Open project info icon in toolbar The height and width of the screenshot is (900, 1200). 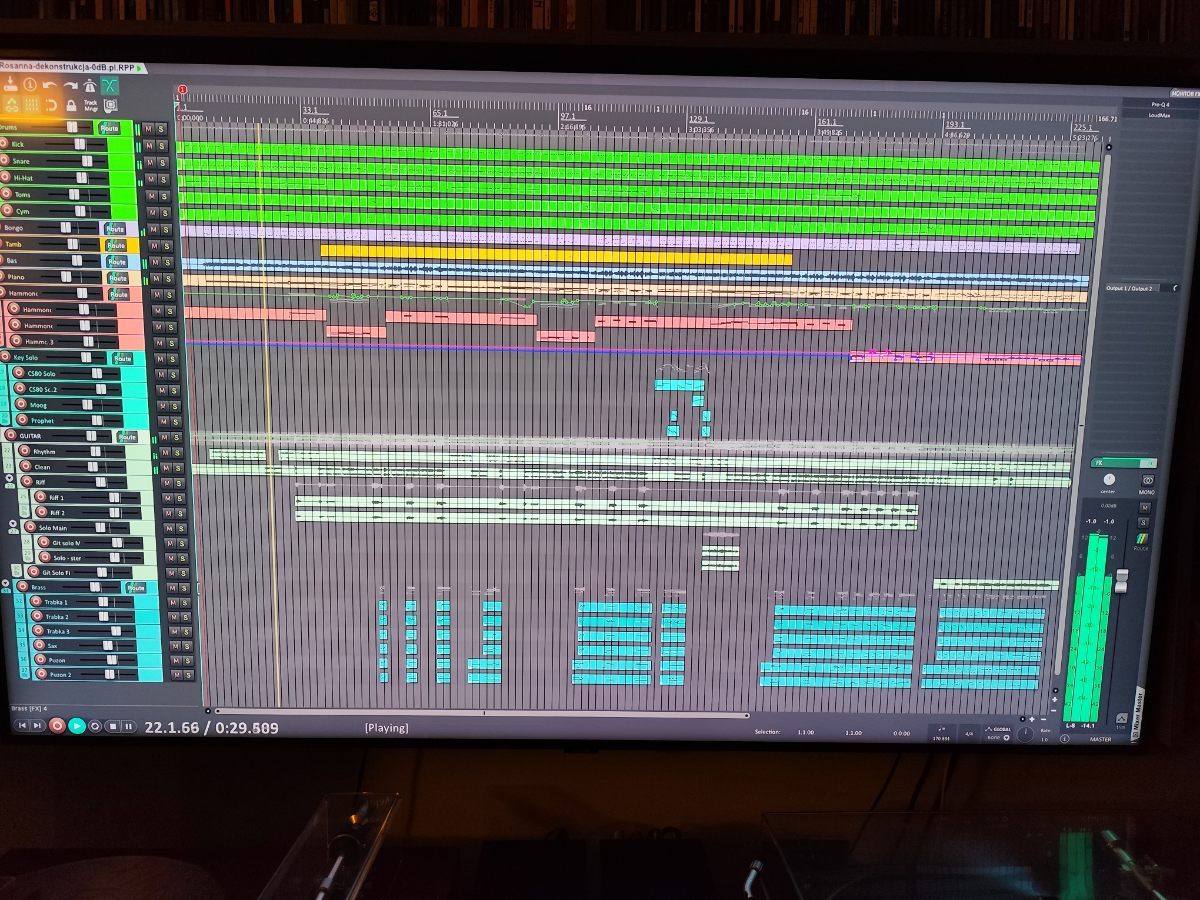(30, 85)
